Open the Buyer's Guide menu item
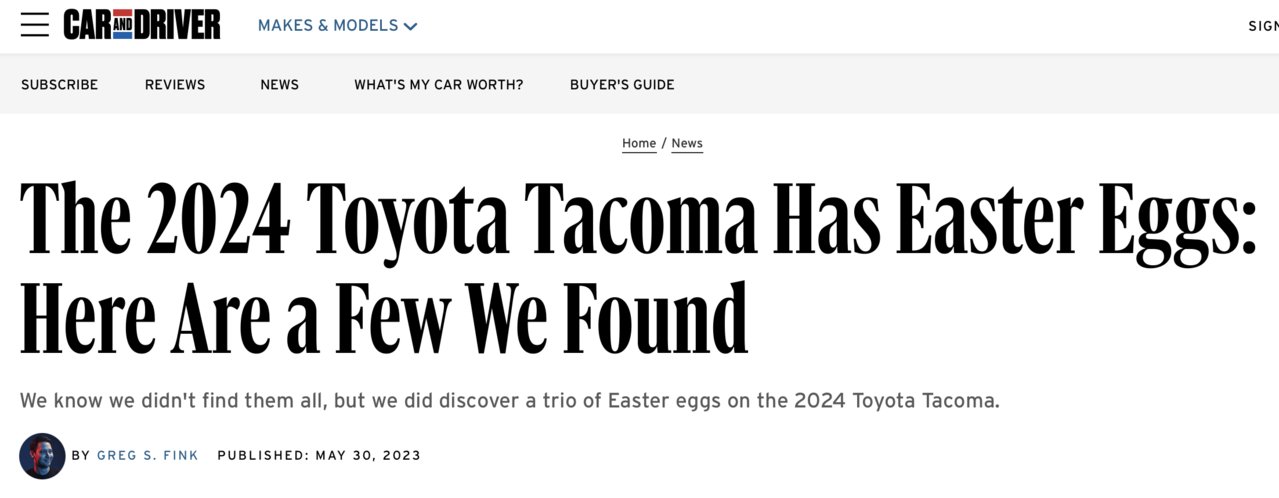 [x=622, y=85]
